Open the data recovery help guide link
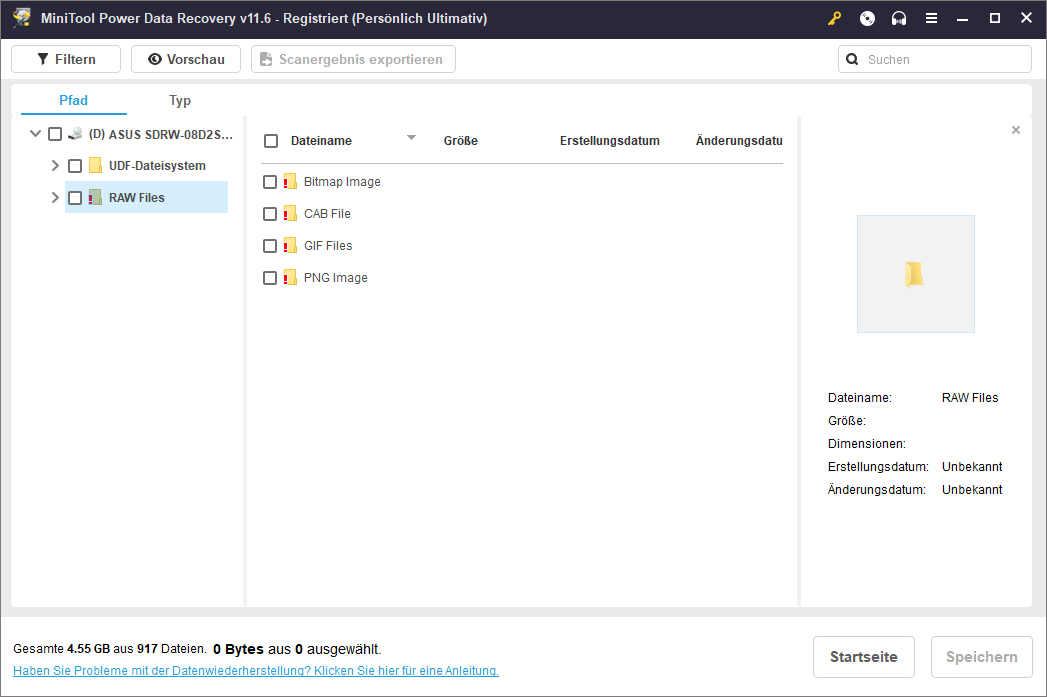The height and width of the screenshot is (697, 1047). point(256,671)
